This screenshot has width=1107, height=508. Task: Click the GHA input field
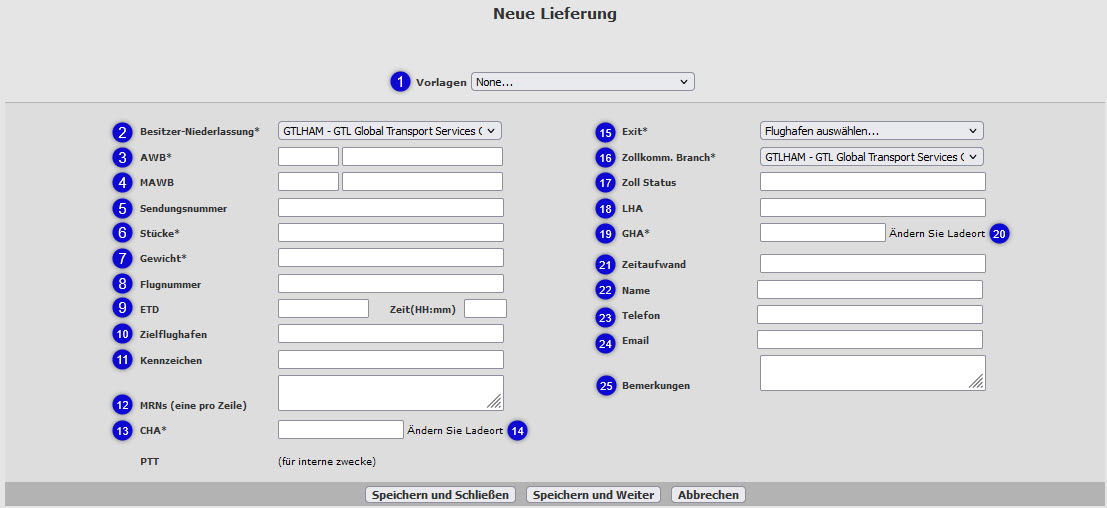(x=822, y=233)
